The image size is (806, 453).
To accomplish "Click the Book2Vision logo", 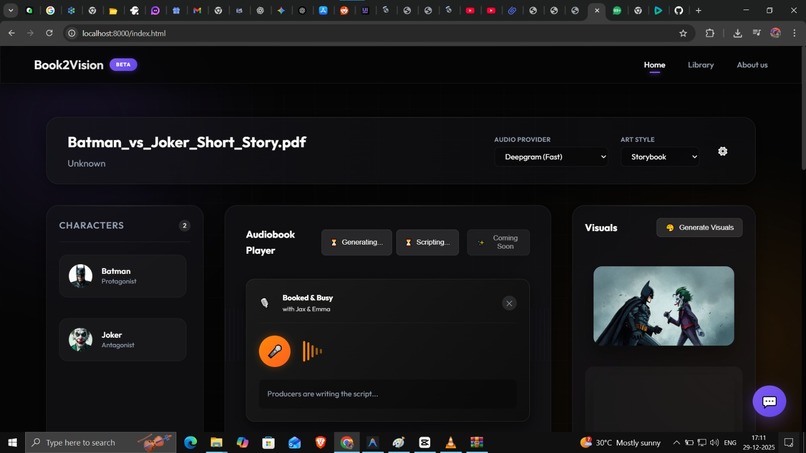I will click(x=68, y=65).
